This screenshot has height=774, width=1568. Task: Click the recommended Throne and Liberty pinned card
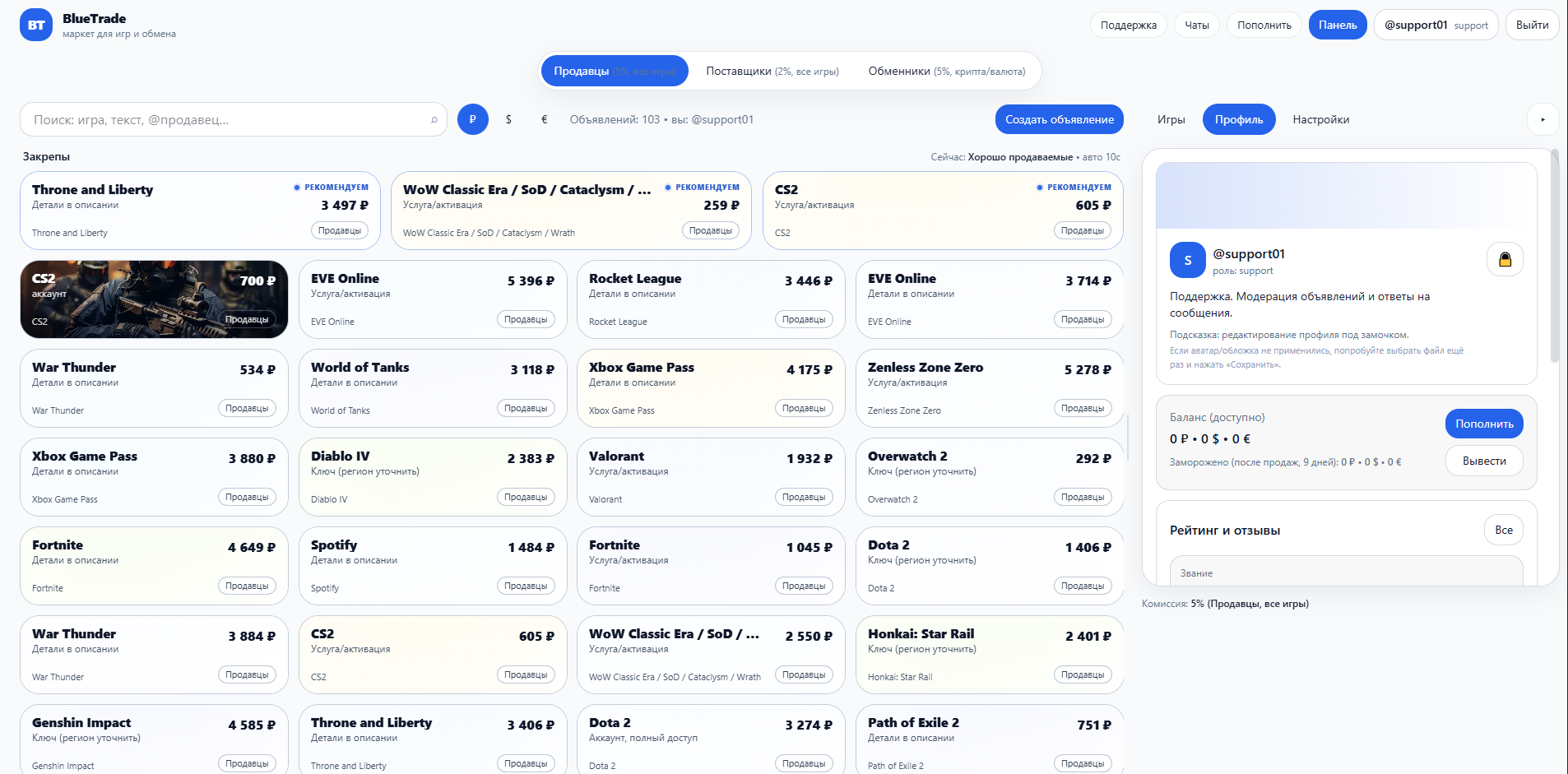point(200,211)
